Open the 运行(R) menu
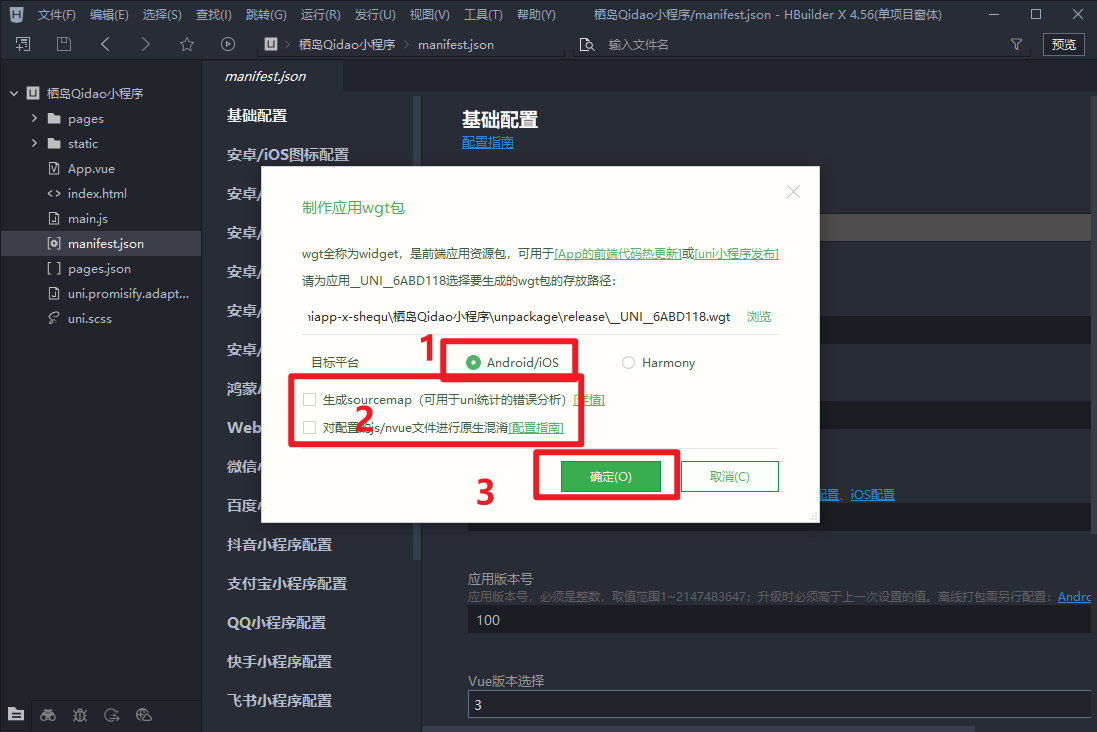The image size is (1097, 732). click(x=320, y=15)
